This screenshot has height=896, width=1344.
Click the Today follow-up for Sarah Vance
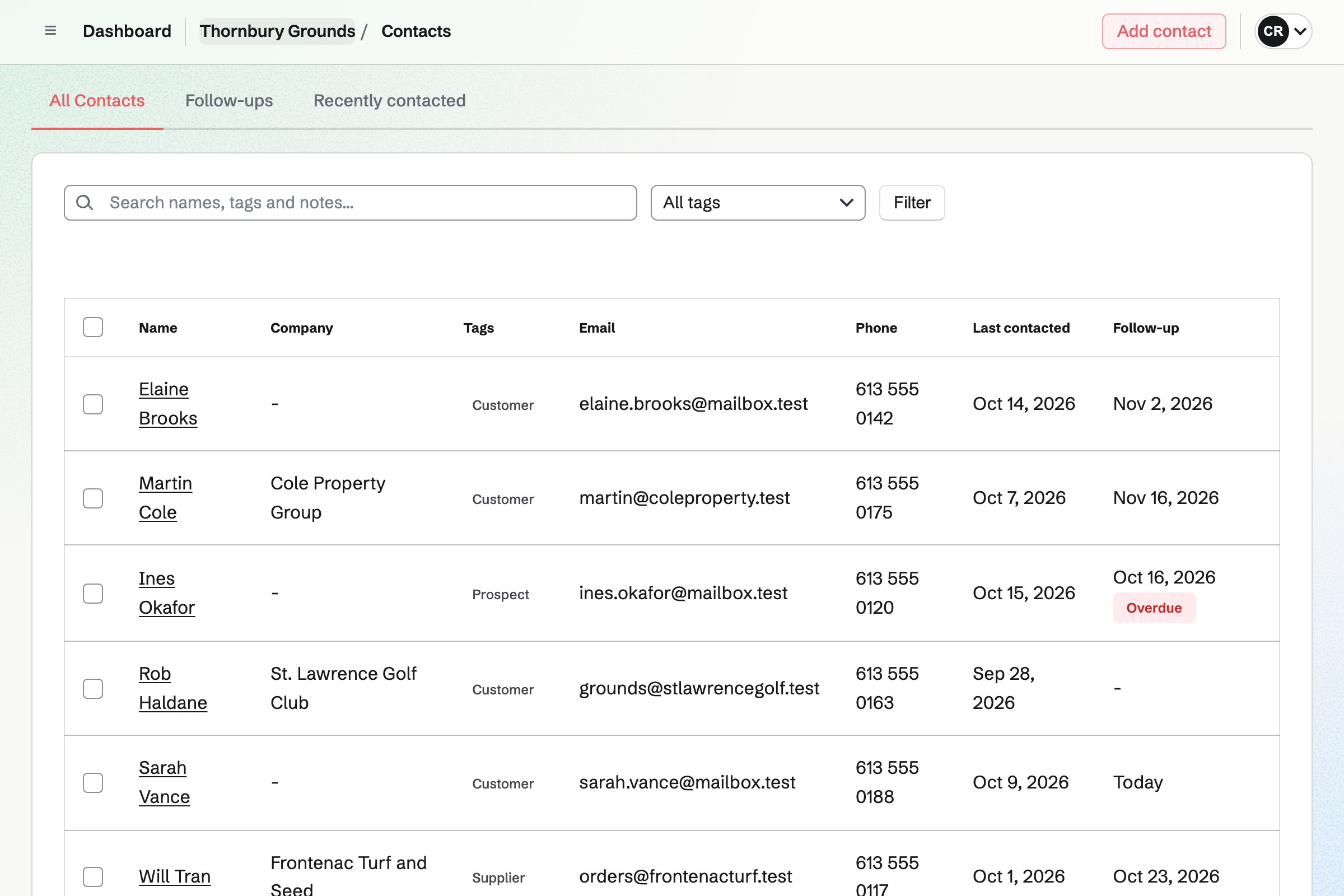click(x=1138, y=782)
